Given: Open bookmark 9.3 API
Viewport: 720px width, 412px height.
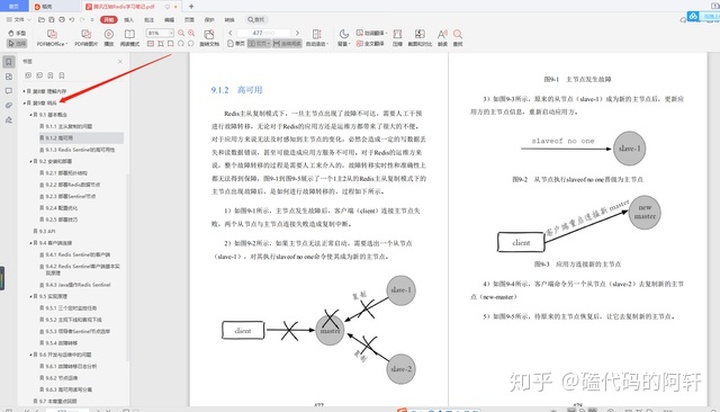Looking at the screenshot, I should click(44, 231).
